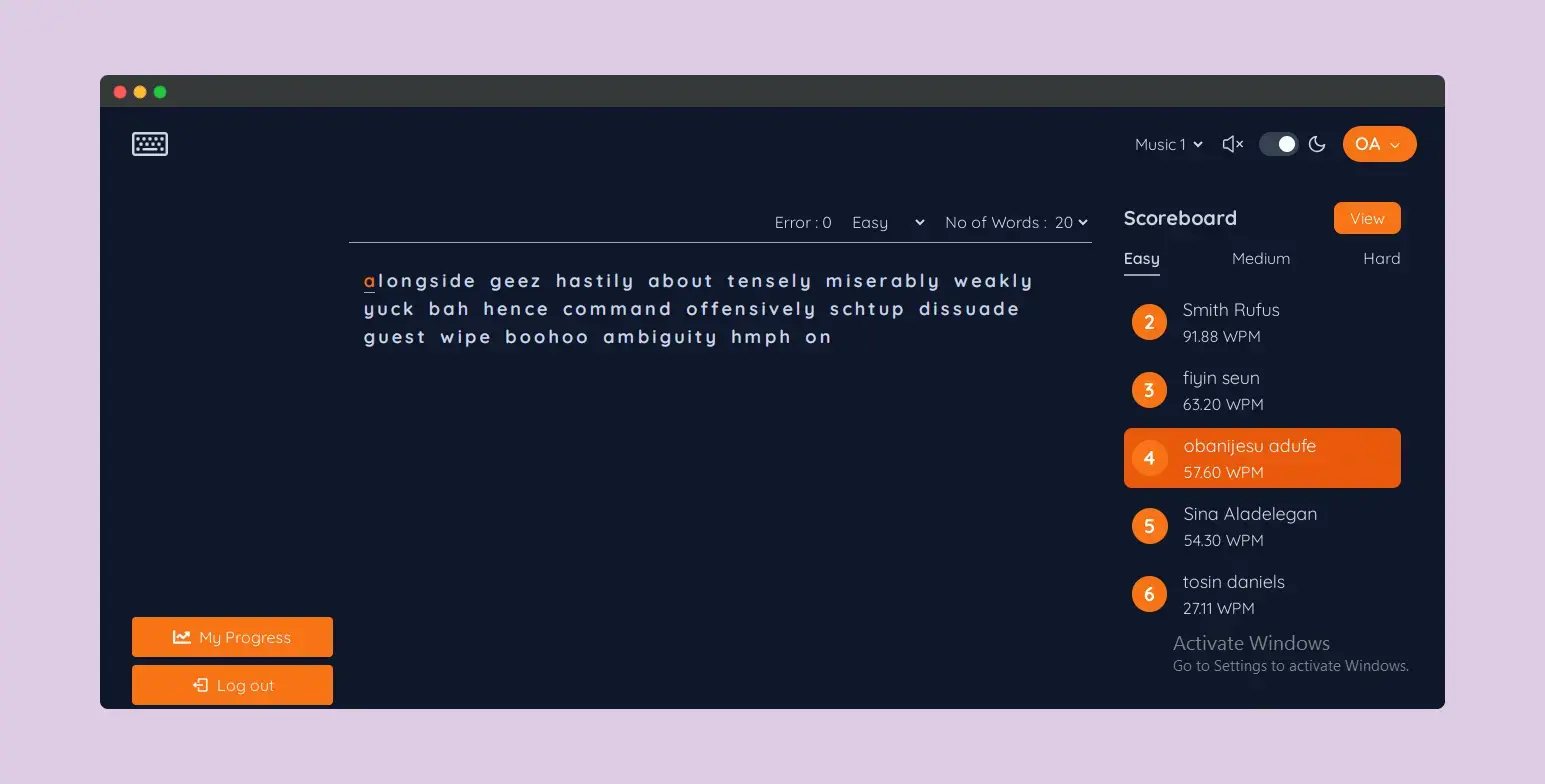Click the rank 2 badge for Smith Rufus
The height and width of the screenshot is (784, 1545).
click(1149, 322)
